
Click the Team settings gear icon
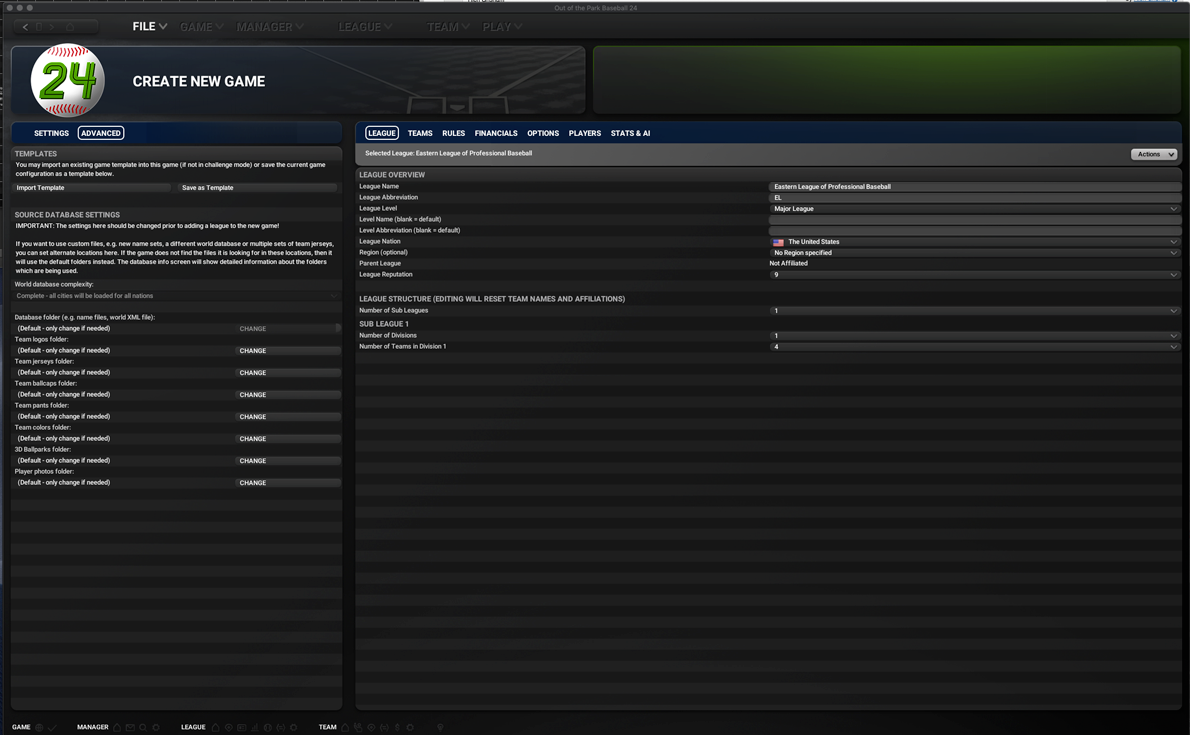tap(410, 727)
